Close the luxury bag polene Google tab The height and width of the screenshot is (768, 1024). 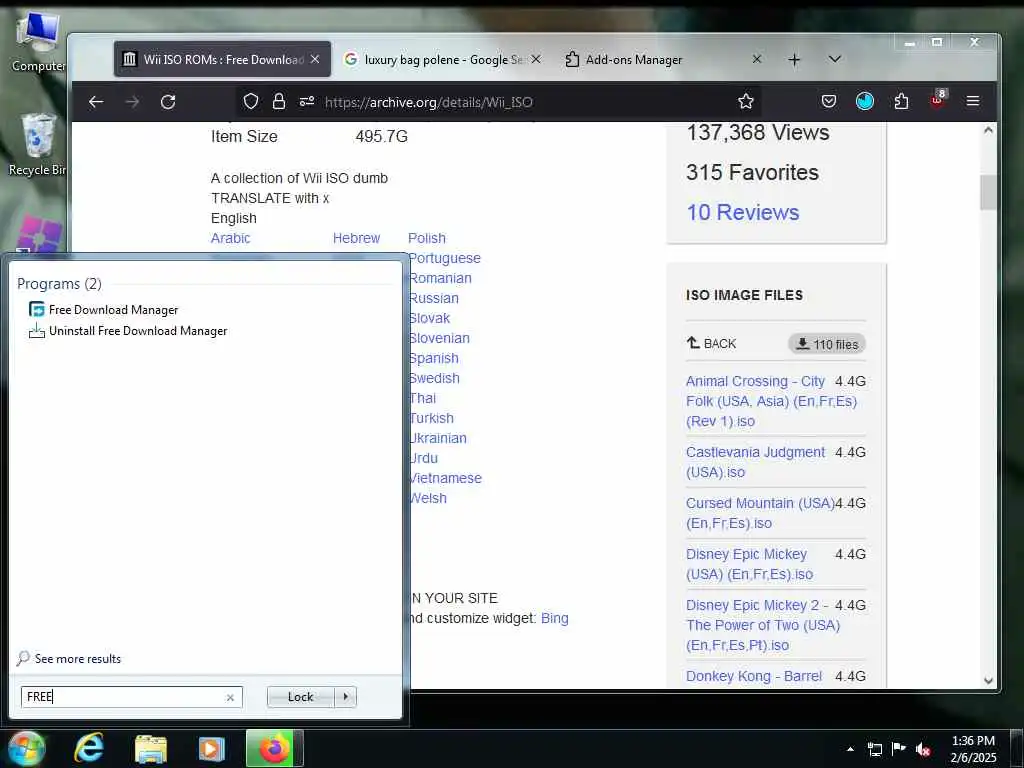coord(536,59)
